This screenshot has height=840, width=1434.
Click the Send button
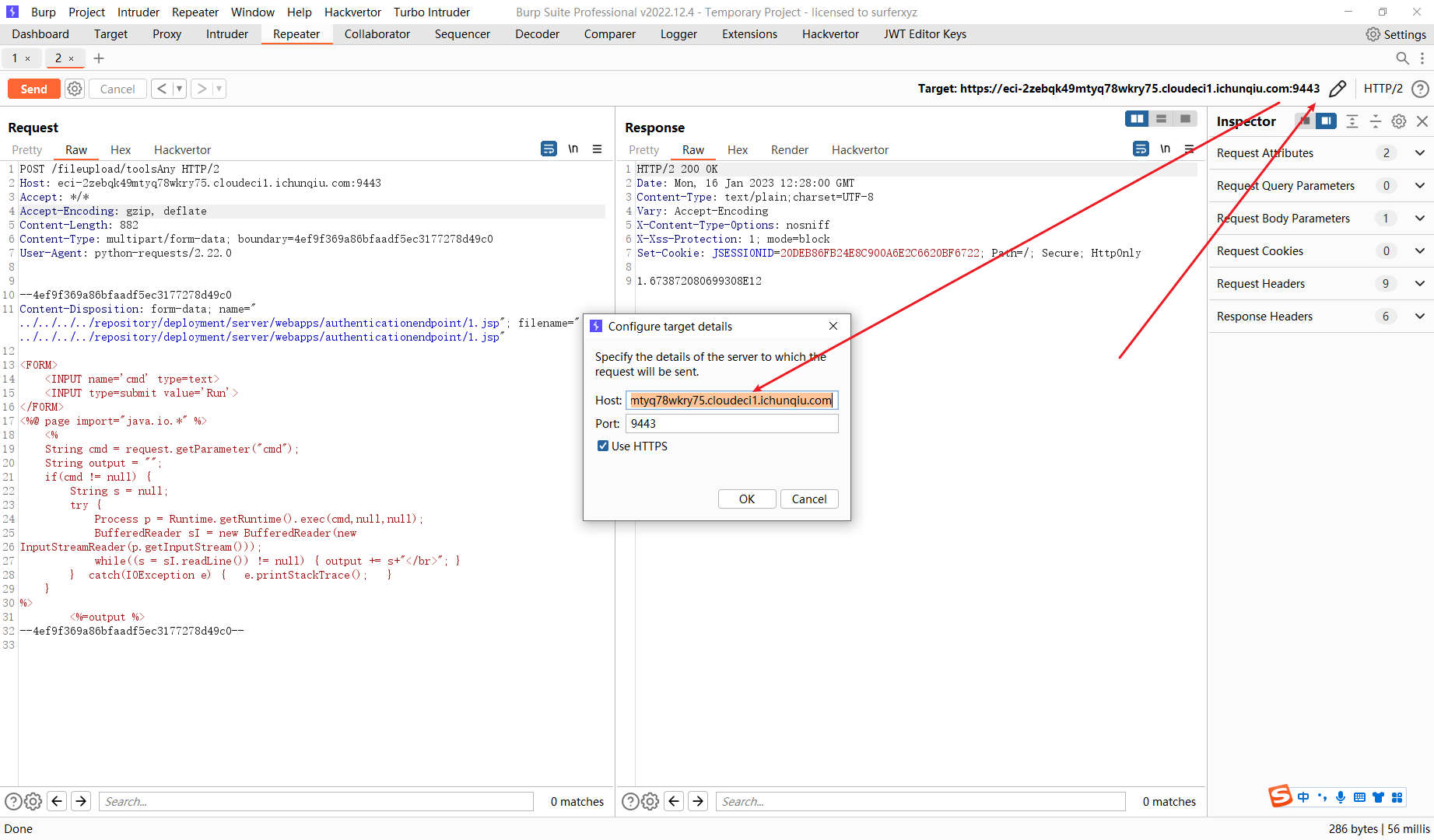point(33,89)
